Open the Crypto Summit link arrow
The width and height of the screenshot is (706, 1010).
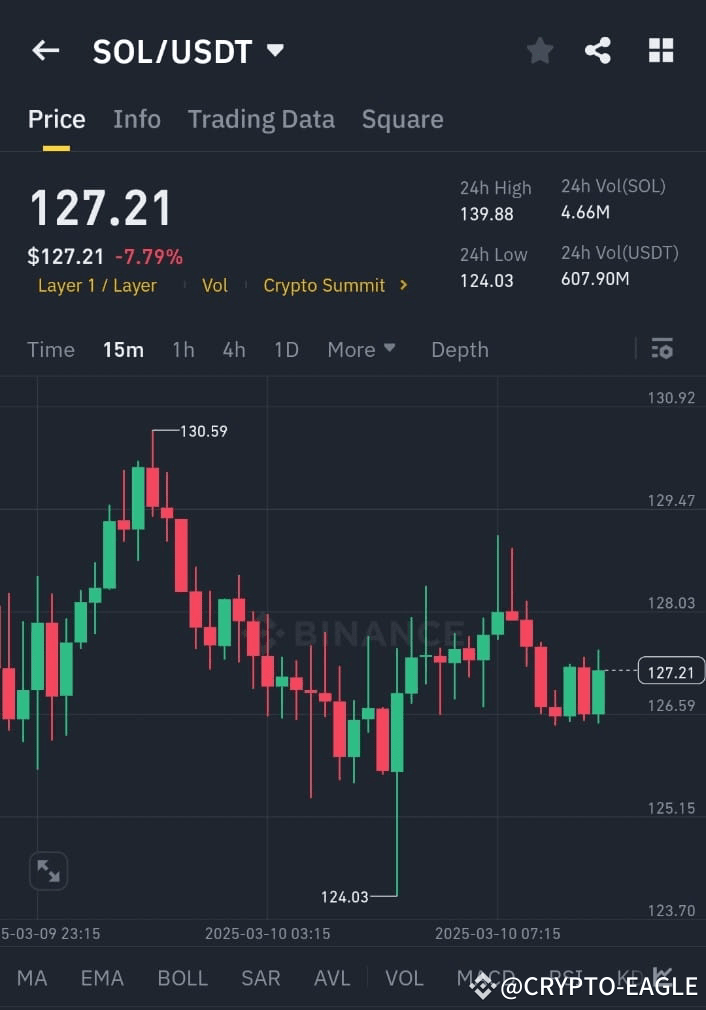click(x=402, y=285)
